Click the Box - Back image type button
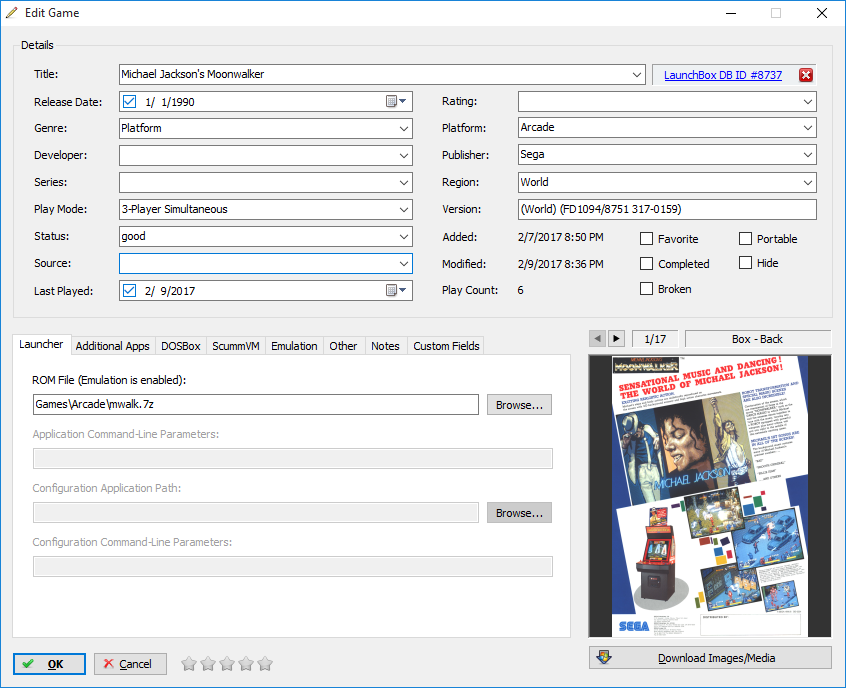Viewport: 846px width, 688px height. 758,339
